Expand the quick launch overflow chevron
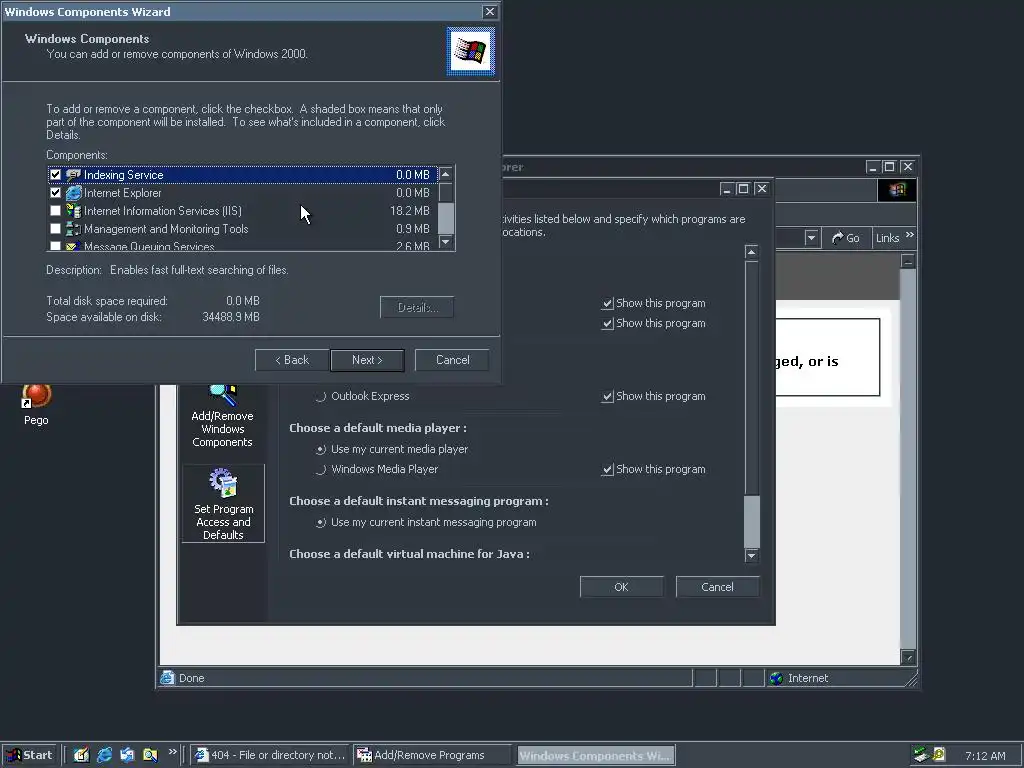 (172, 752)
